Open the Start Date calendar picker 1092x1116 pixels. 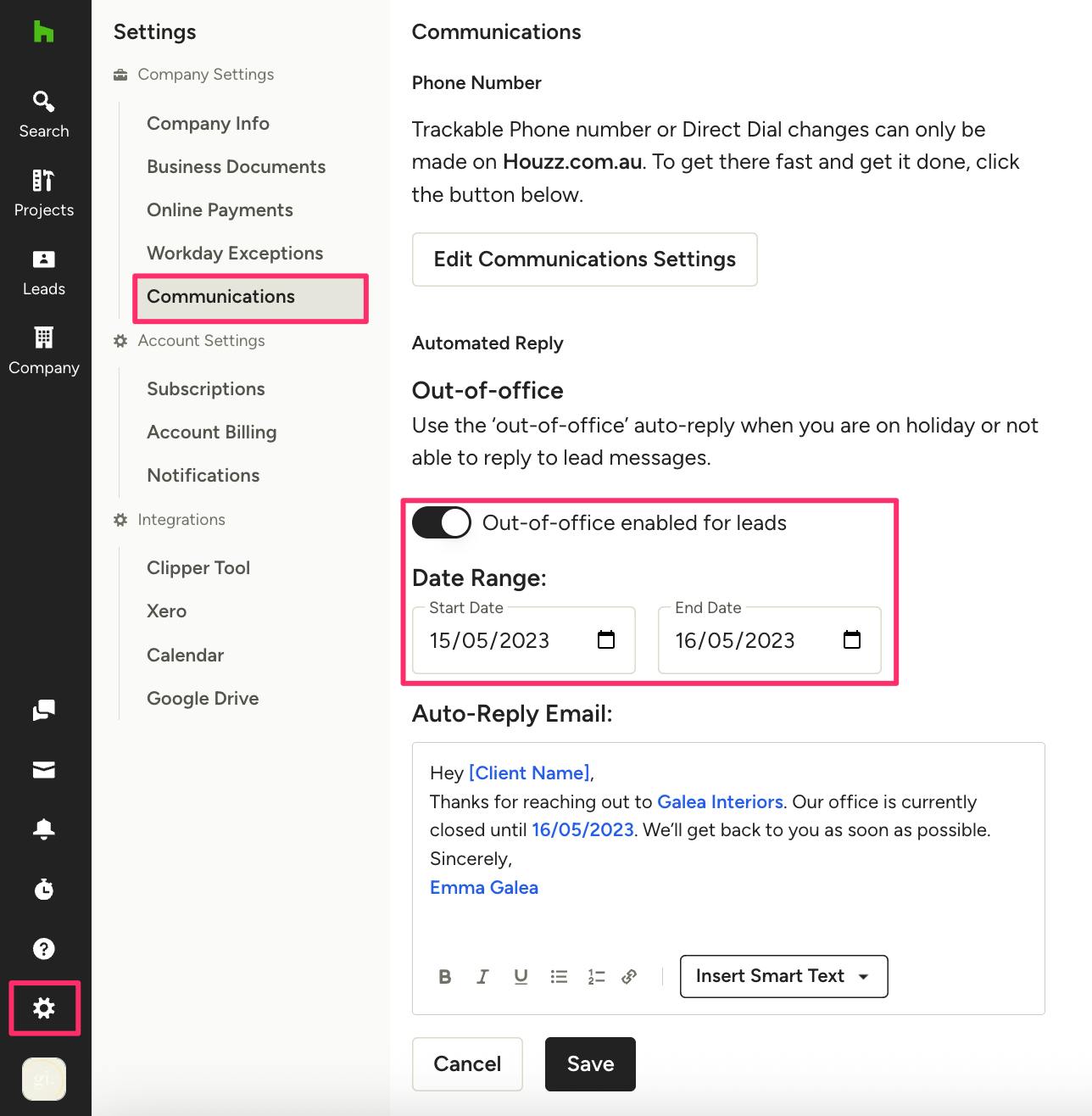point(606,639)
